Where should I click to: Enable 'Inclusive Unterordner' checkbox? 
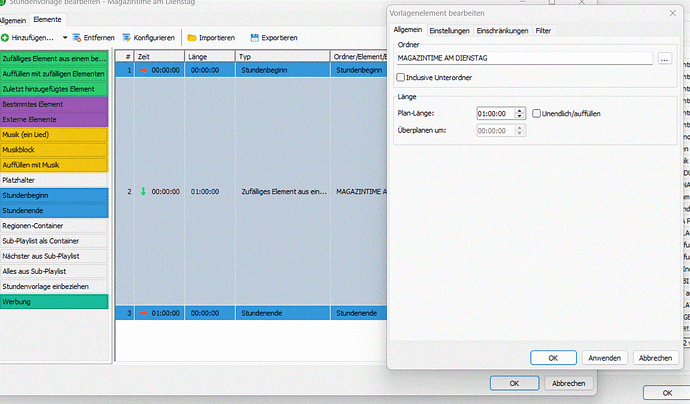coord(400,77)
